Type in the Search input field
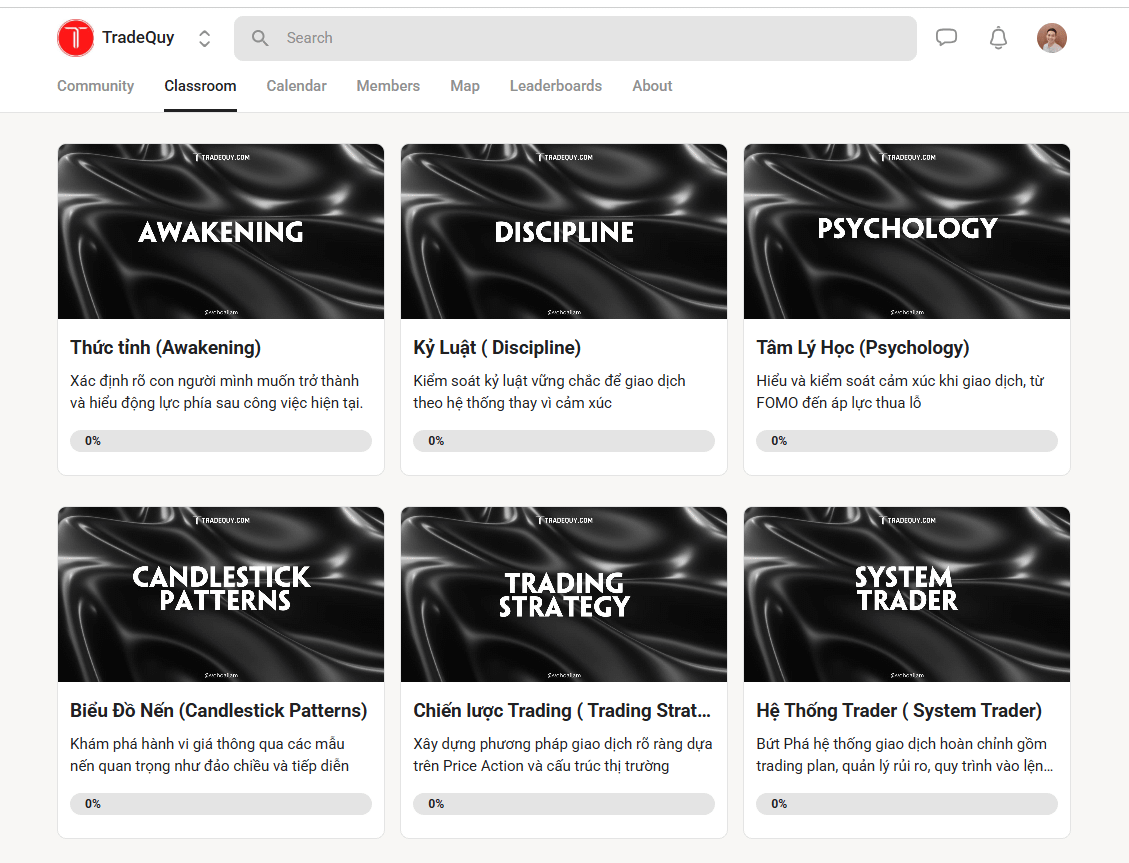This screenshot has width=1129, height=863. [590, 38]
